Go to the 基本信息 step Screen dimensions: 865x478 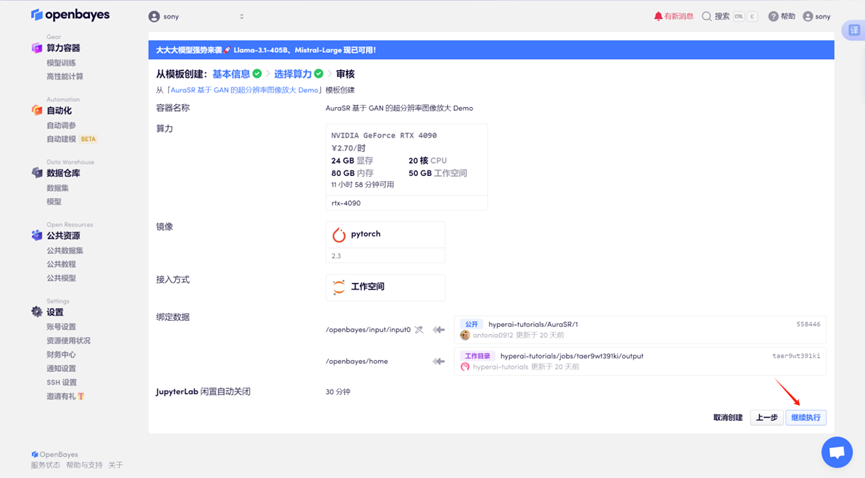(231, 74)
